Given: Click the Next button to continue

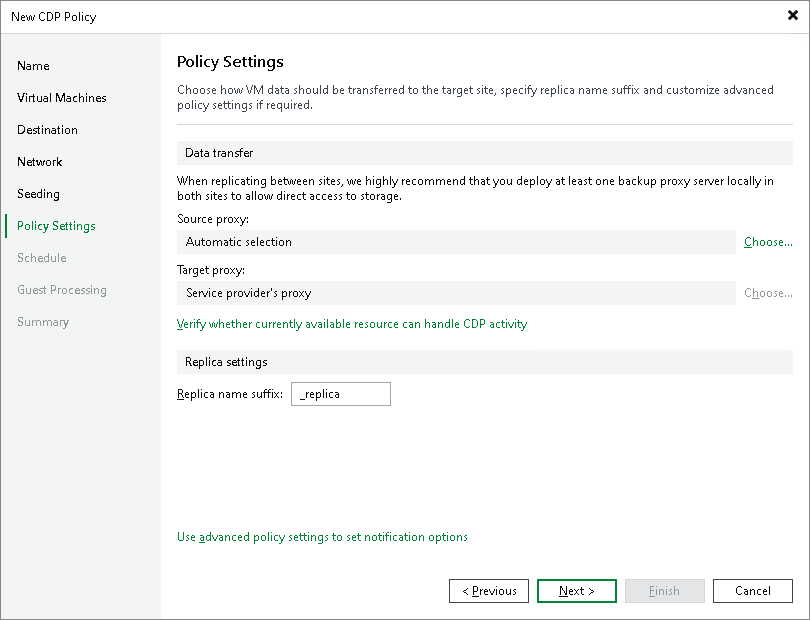Looking at the screenshot, I should coord(576,591).
